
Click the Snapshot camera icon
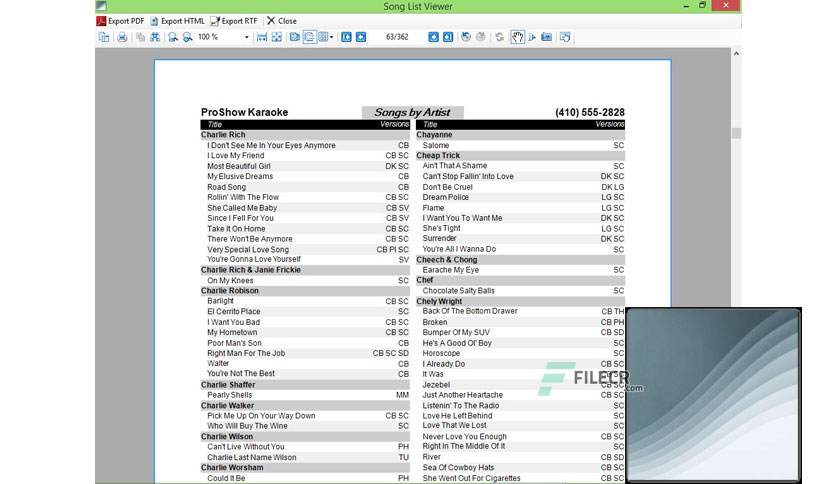click(546, 37)
